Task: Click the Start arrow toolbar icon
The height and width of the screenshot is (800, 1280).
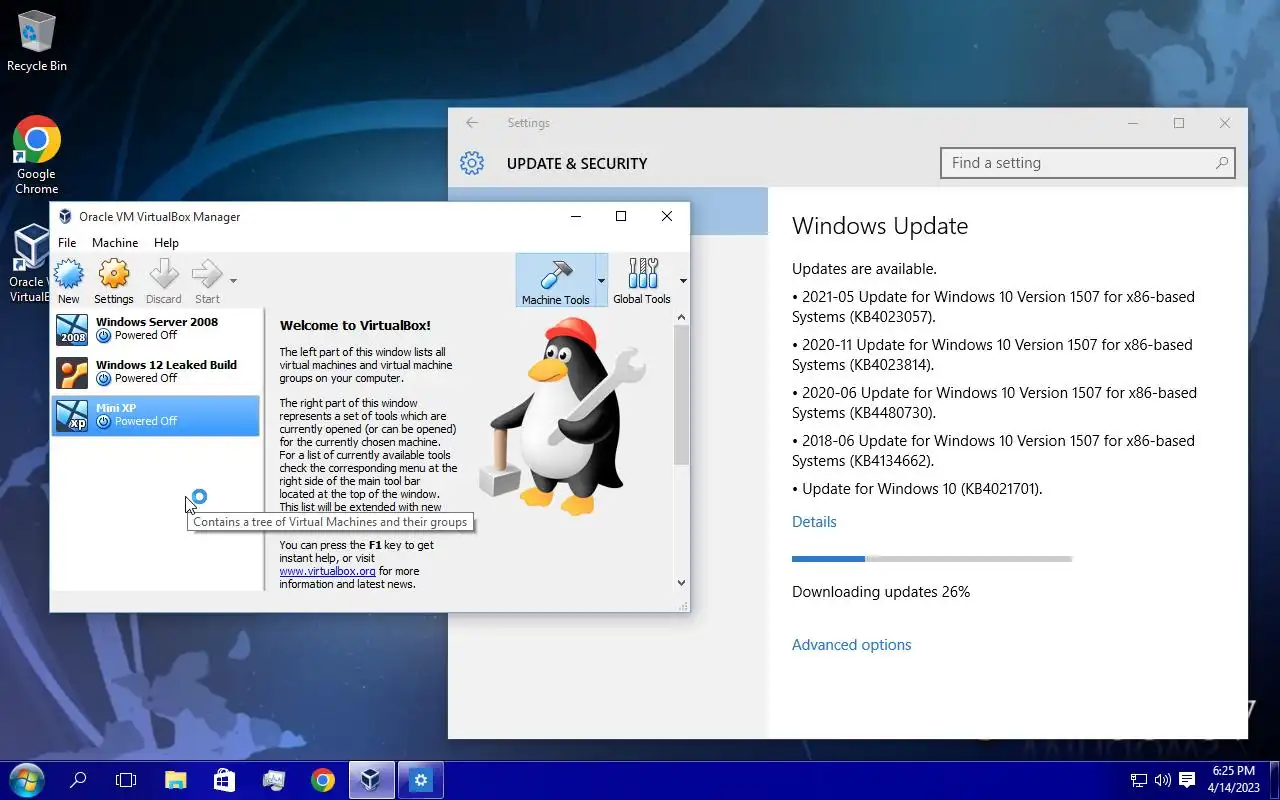Action: (x=207, y=274)
